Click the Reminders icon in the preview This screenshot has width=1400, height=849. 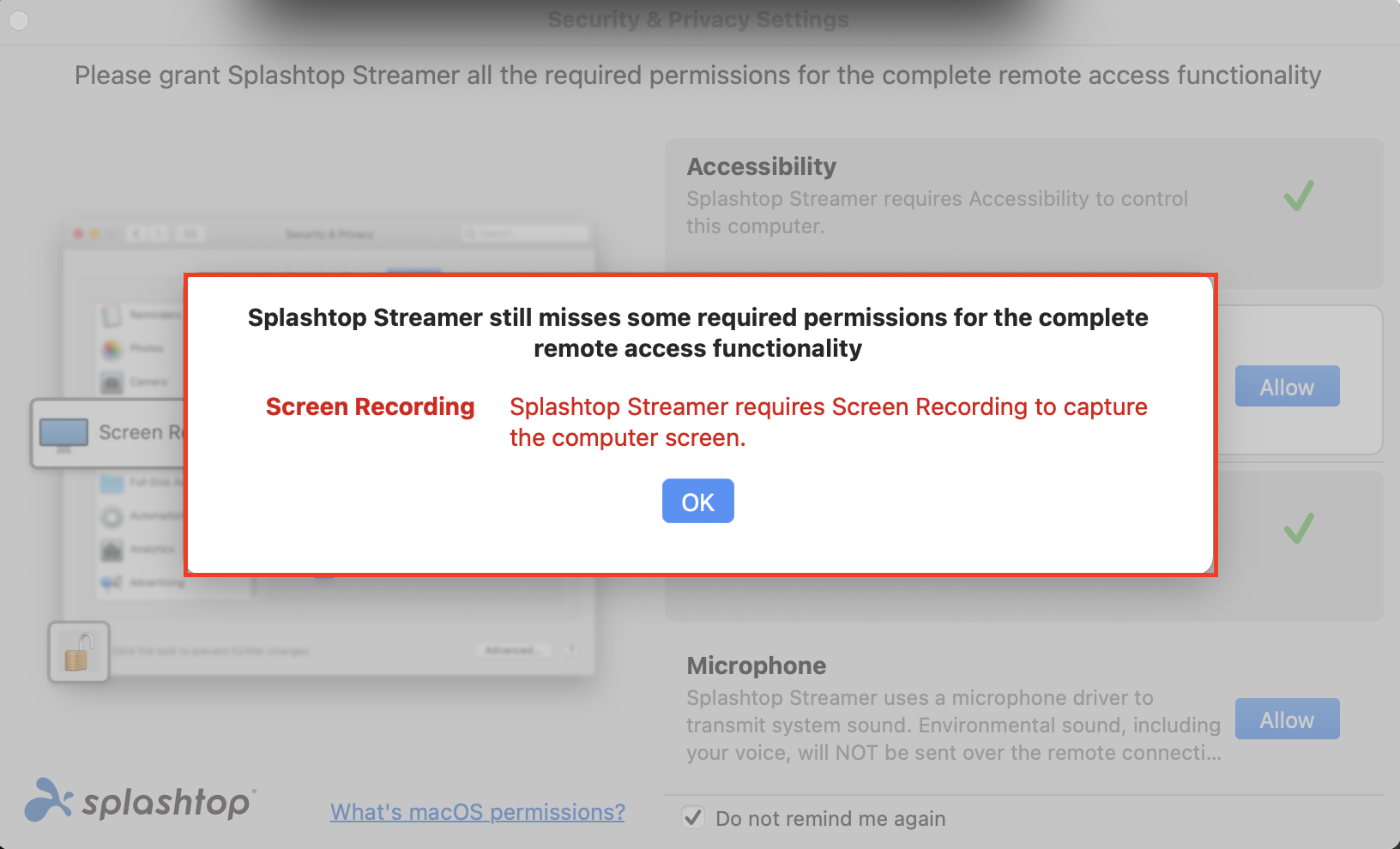(x=112, y=316)
